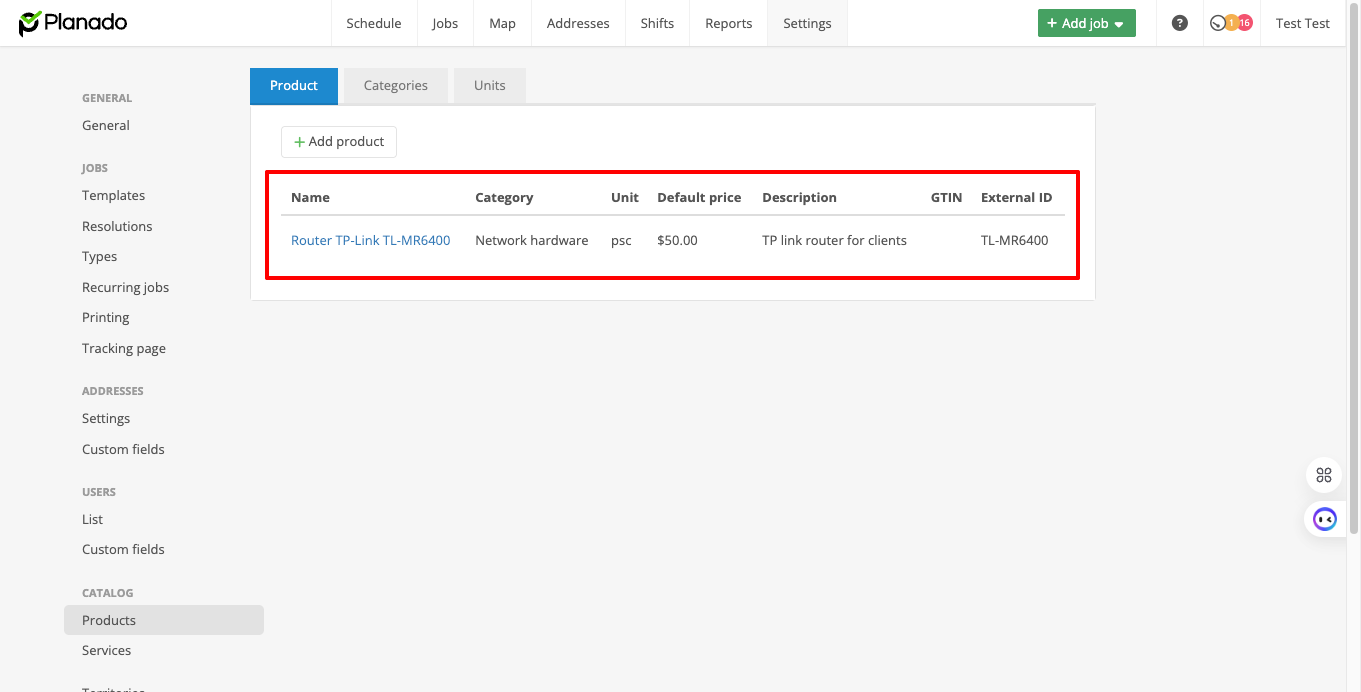Click the Default price column header

point(699,197)
